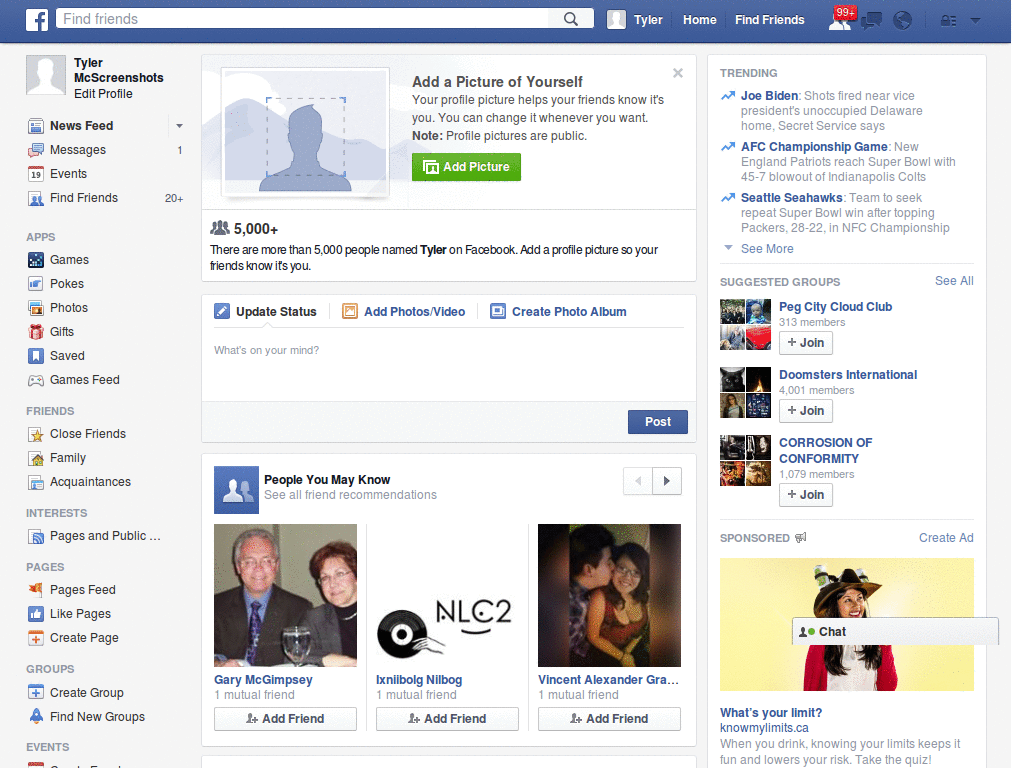Expand the News Feed dropdown arrow
The height and width of the screenshot is (768, 1024).
click(178, 125)
